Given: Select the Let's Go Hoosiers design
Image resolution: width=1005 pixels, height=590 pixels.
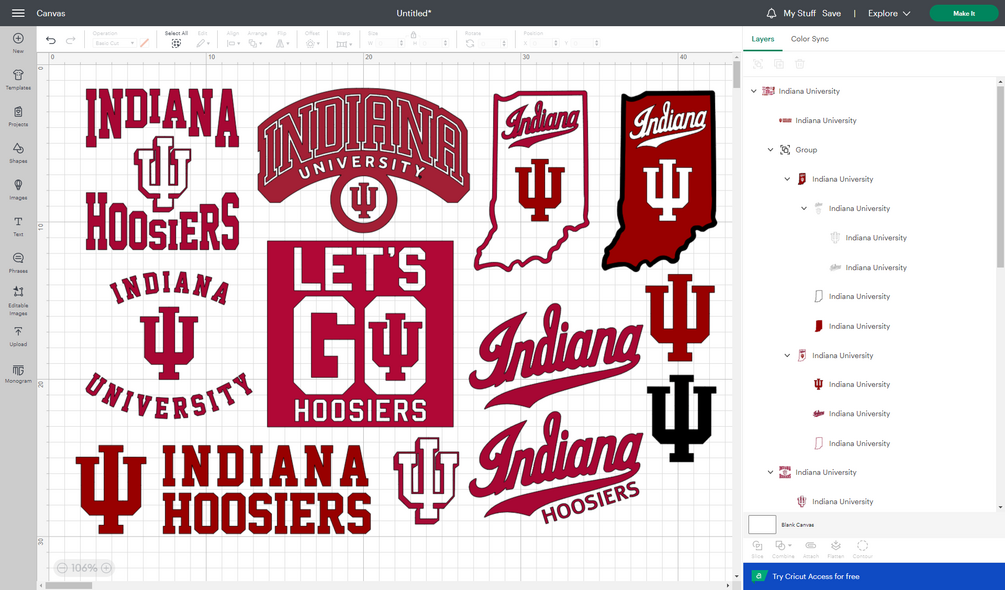Looking at the screenshot, I should (360, 334).
